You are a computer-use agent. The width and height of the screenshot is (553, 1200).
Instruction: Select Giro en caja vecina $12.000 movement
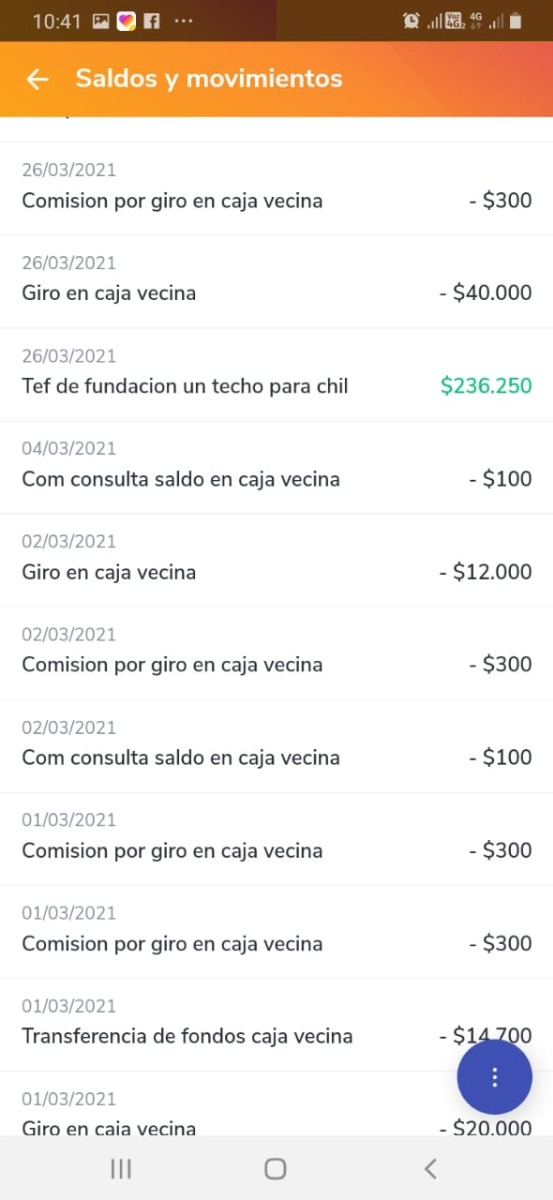pyautogui.click(x=276, y=560)
